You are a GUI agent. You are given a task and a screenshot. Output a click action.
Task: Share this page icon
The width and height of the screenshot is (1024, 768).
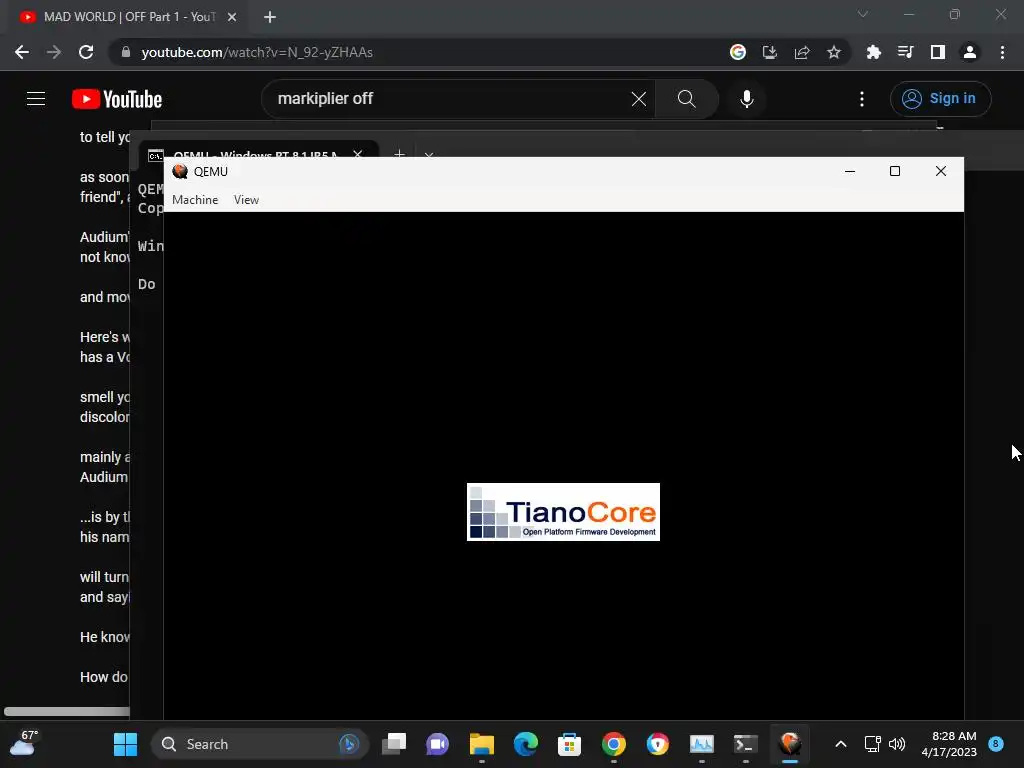[802, 52]
